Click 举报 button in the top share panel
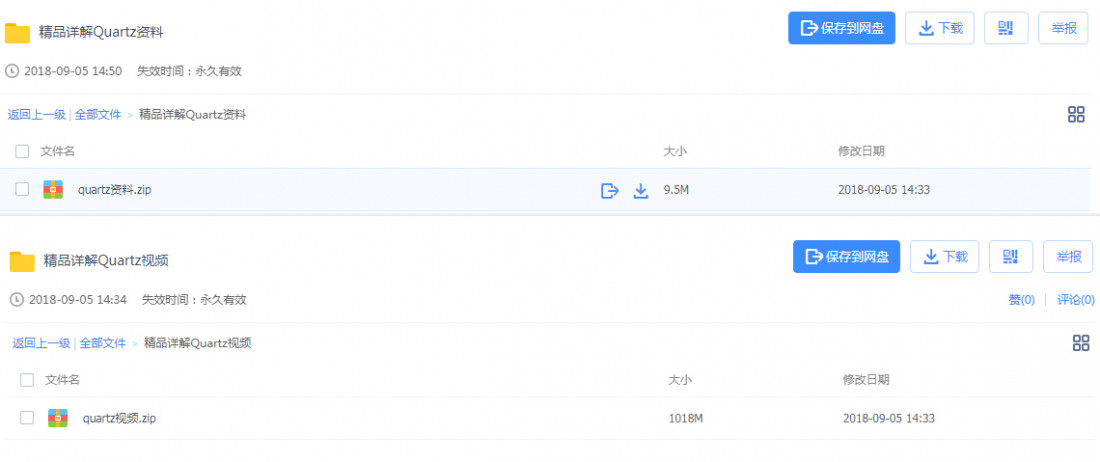The width and height of the screenshot is (1100, 462). (1063, 28)
